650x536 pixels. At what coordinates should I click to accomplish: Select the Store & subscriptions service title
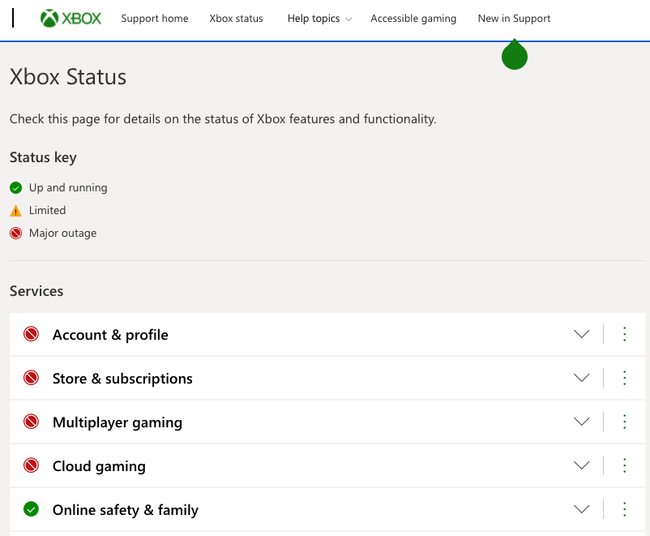click(x=122, y=379)
